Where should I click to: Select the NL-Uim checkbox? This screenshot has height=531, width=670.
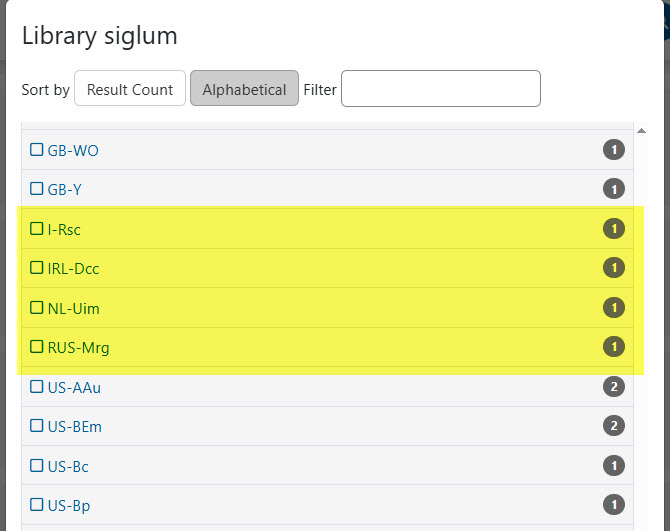(x=37, y=307)
